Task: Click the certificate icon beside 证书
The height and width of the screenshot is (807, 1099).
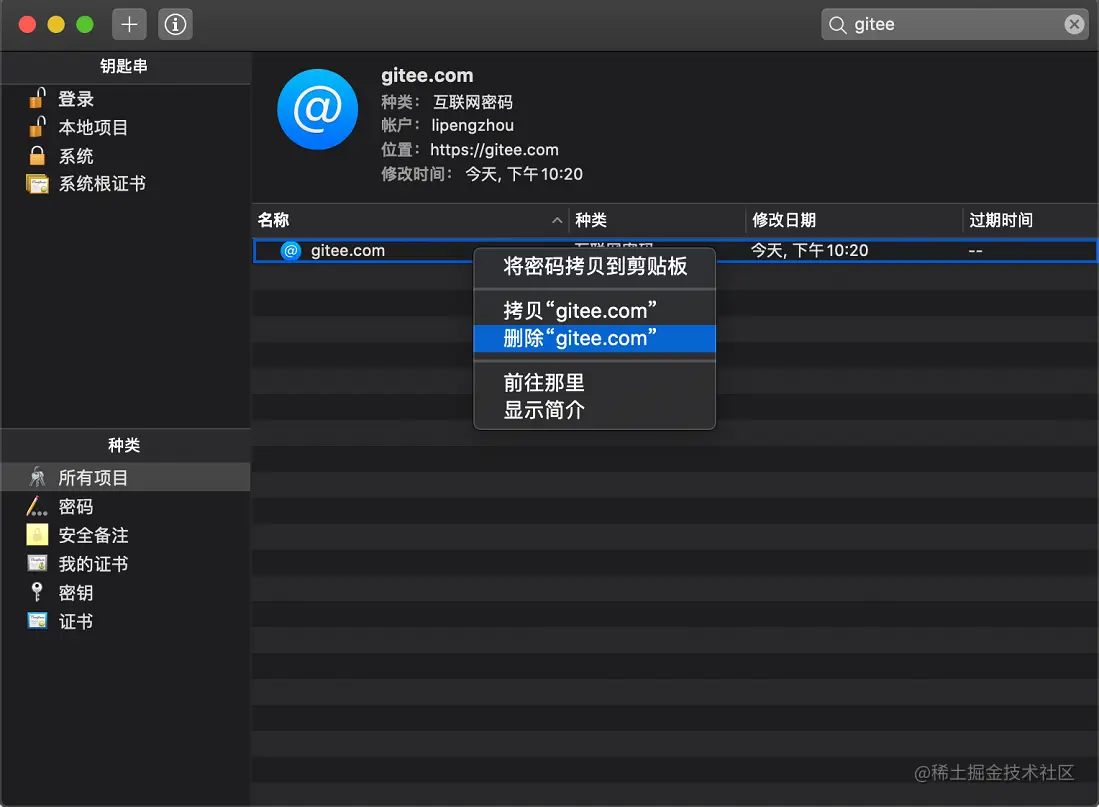Action: point(37,620)
